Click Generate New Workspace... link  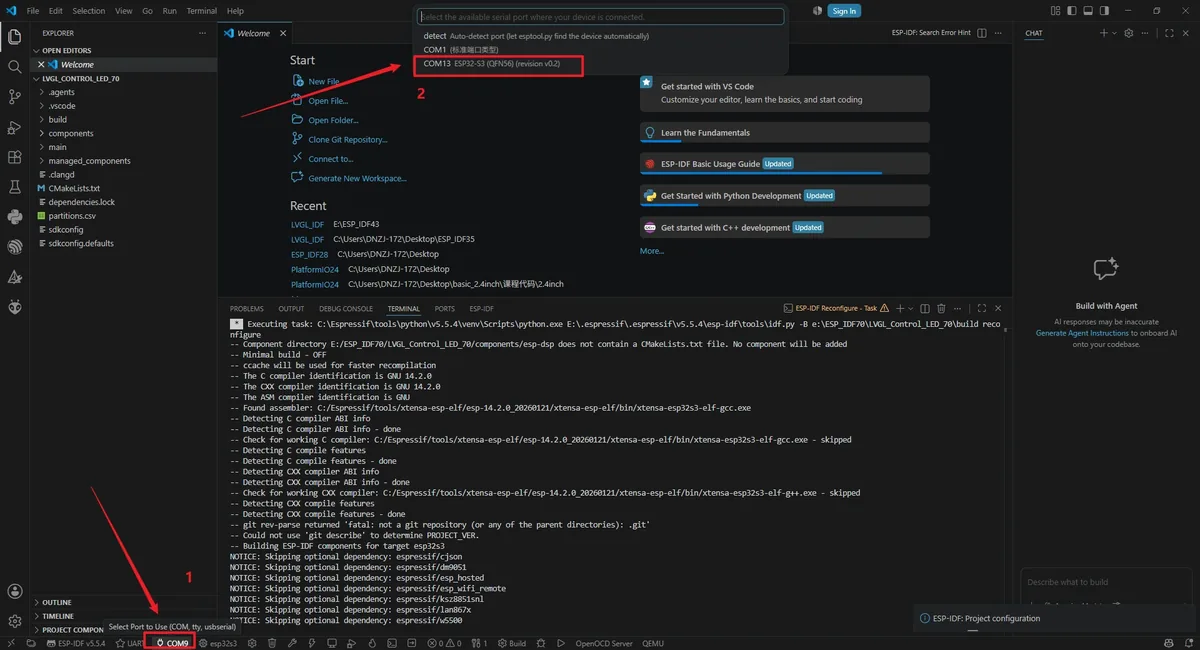point(357,178)
